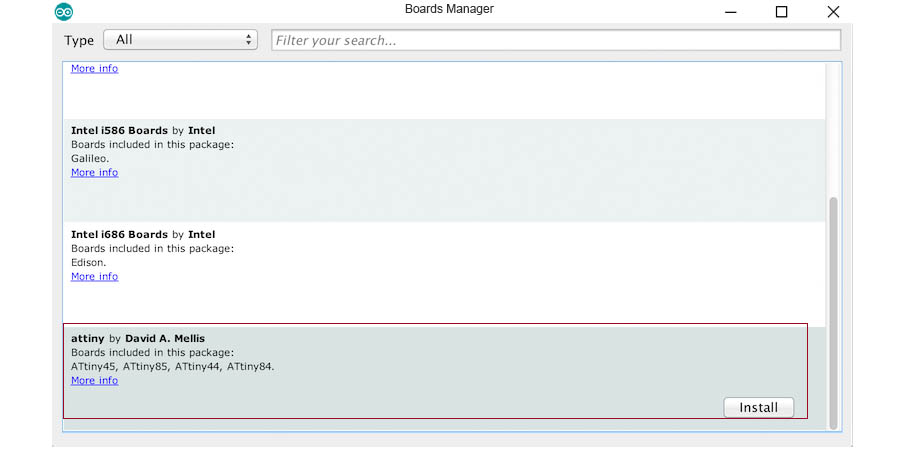Click the vertical scrollbar thumb of boards list
This screenshot has height=453, width=900.
pos(833,313)
